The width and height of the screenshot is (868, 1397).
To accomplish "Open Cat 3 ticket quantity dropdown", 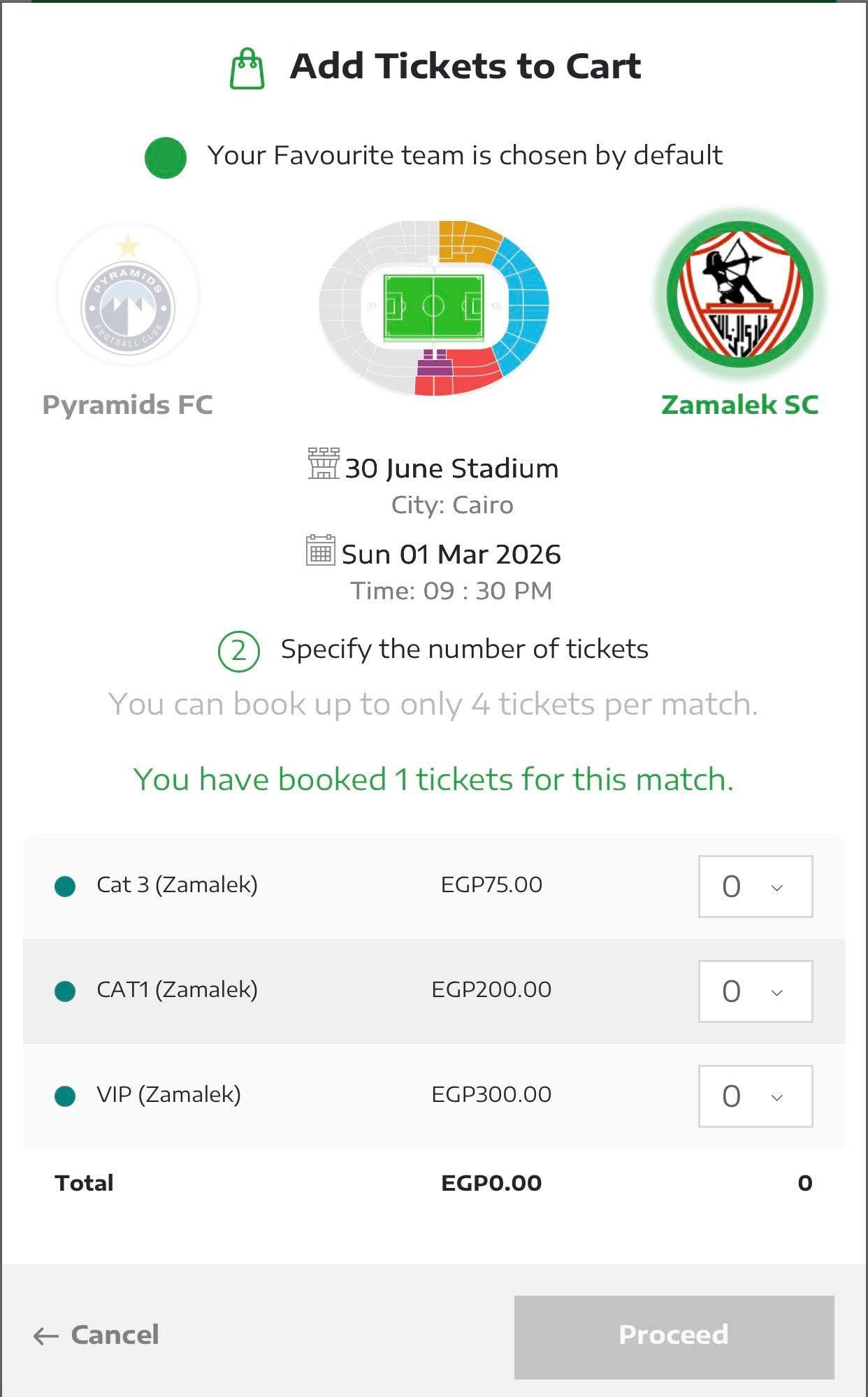I will [x=755, y=887].
